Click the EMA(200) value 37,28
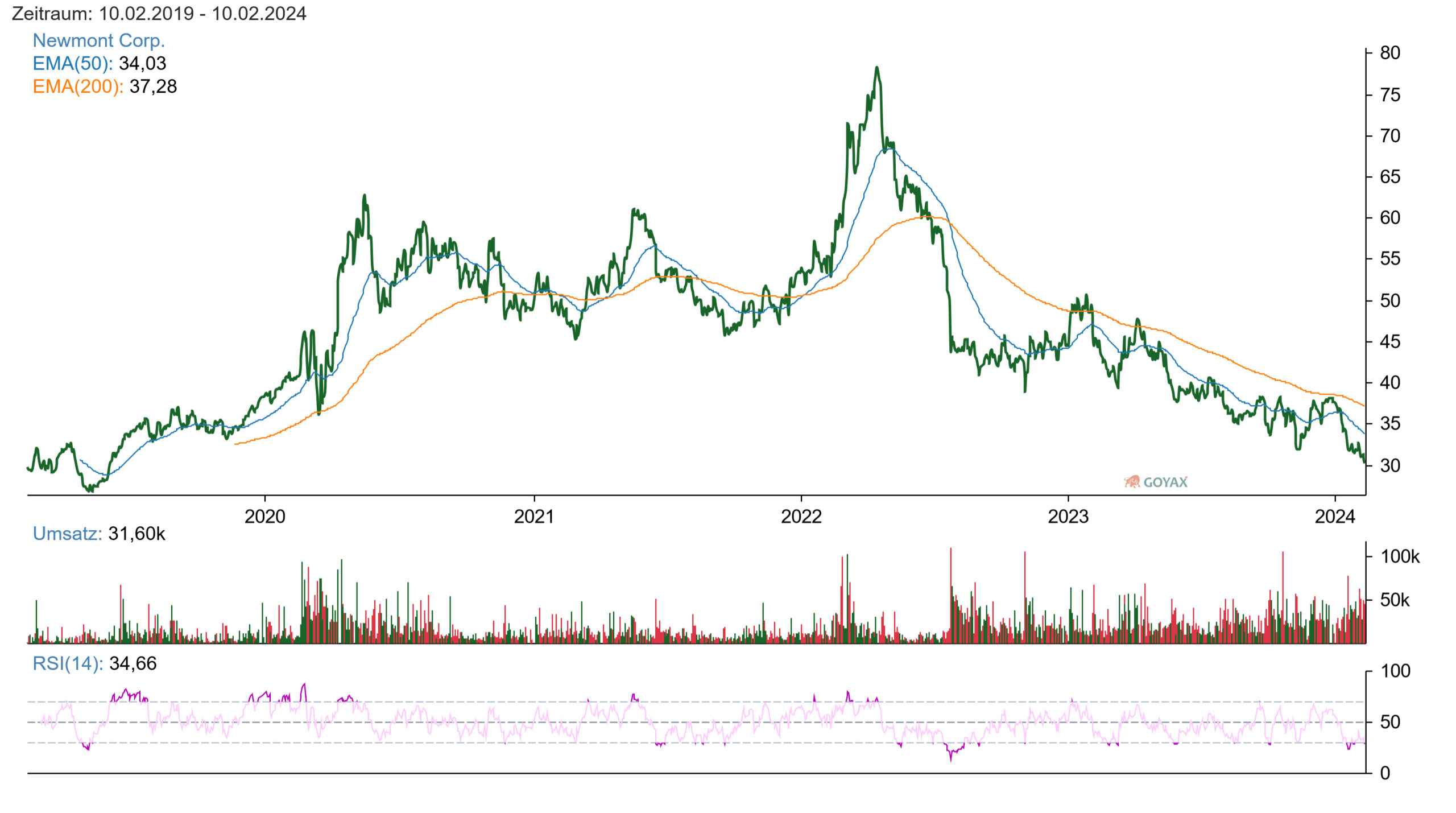This screenshot has width=1456, height=813. pyautogui.click(x=153, y=86)
